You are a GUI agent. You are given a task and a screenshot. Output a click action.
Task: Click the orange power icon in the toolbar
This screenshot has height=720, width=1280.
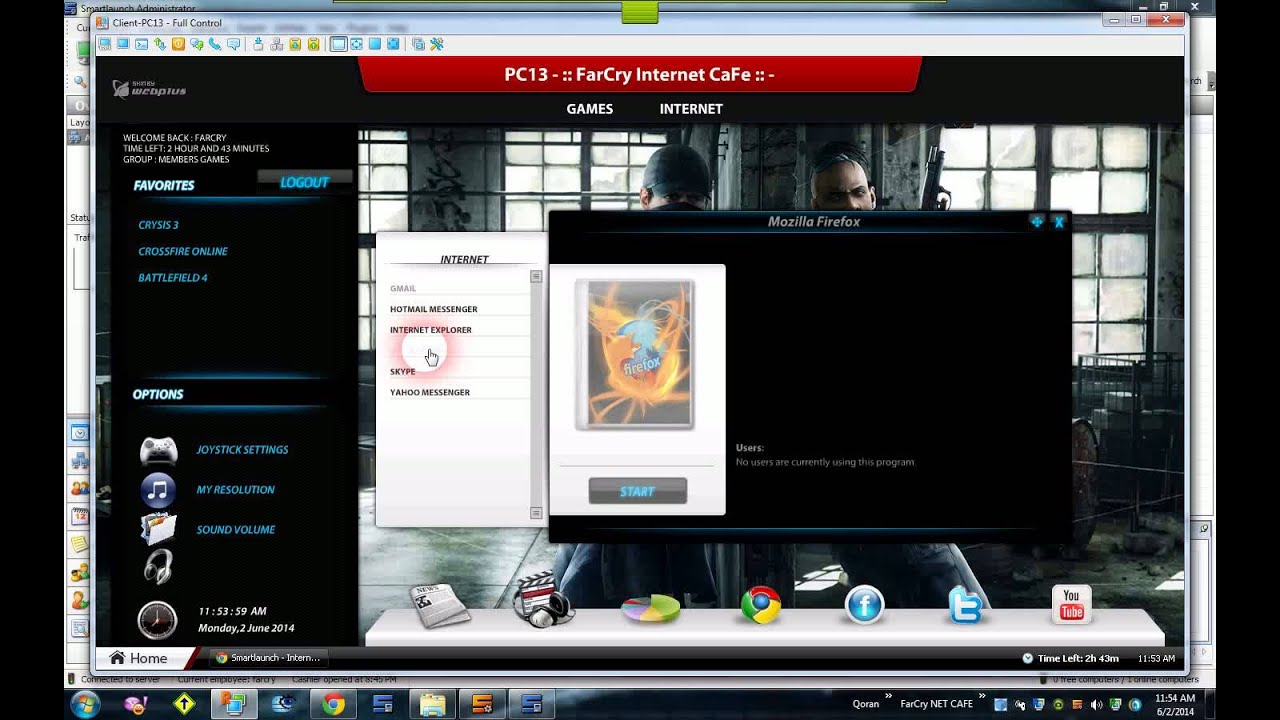[x=178, y=44]
